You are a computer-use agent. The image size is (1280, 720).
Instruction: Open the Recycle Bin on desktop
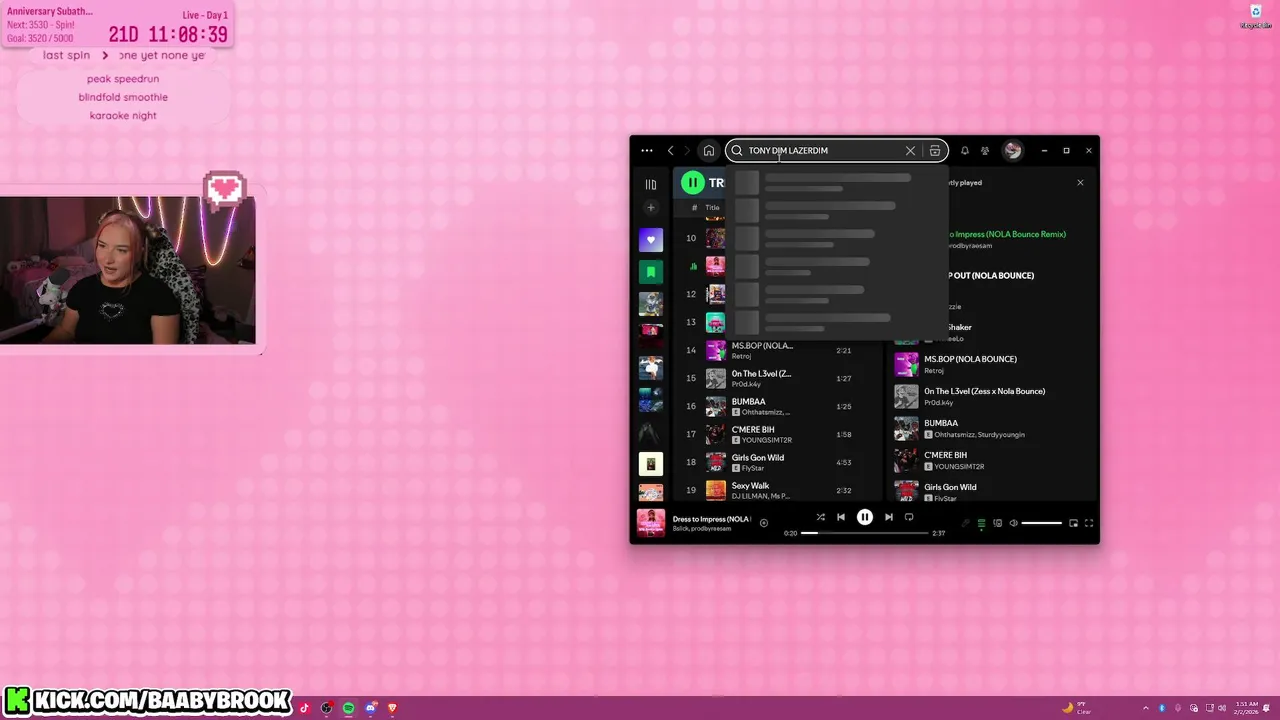[x=1255, y=16]
